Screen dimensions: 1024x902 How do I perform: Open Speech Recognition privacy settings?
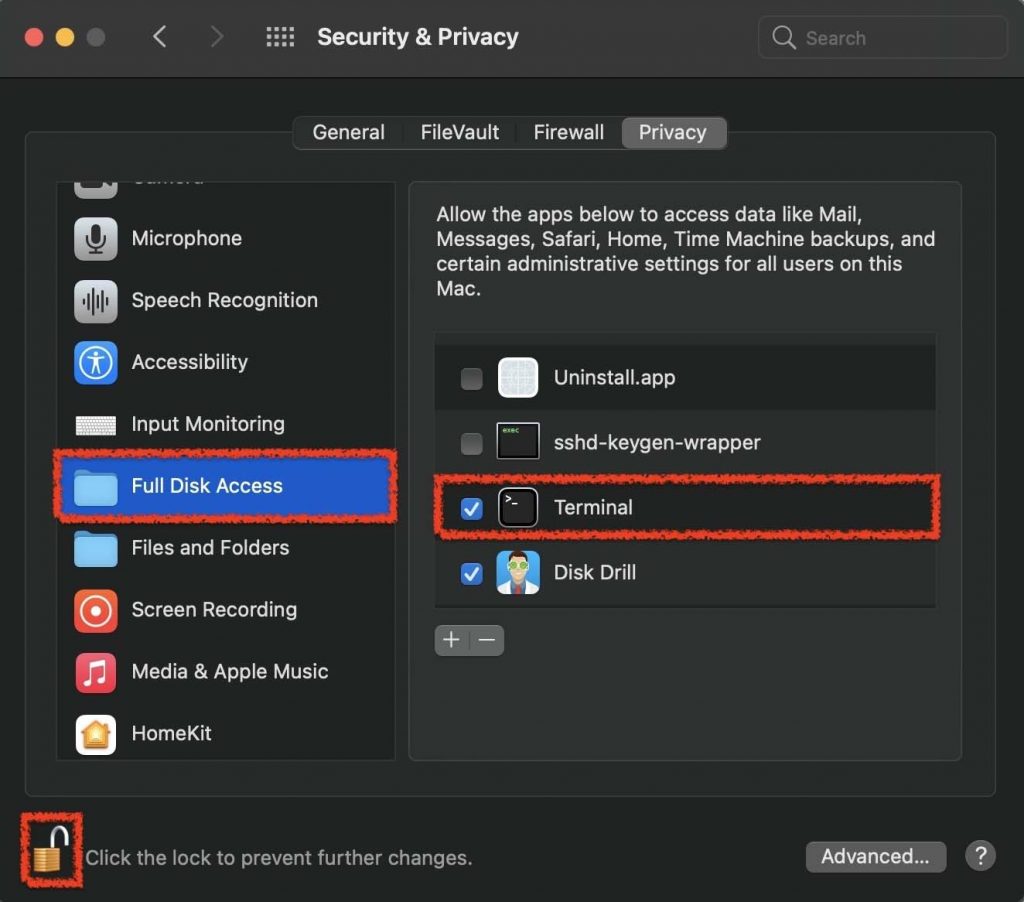224,300
